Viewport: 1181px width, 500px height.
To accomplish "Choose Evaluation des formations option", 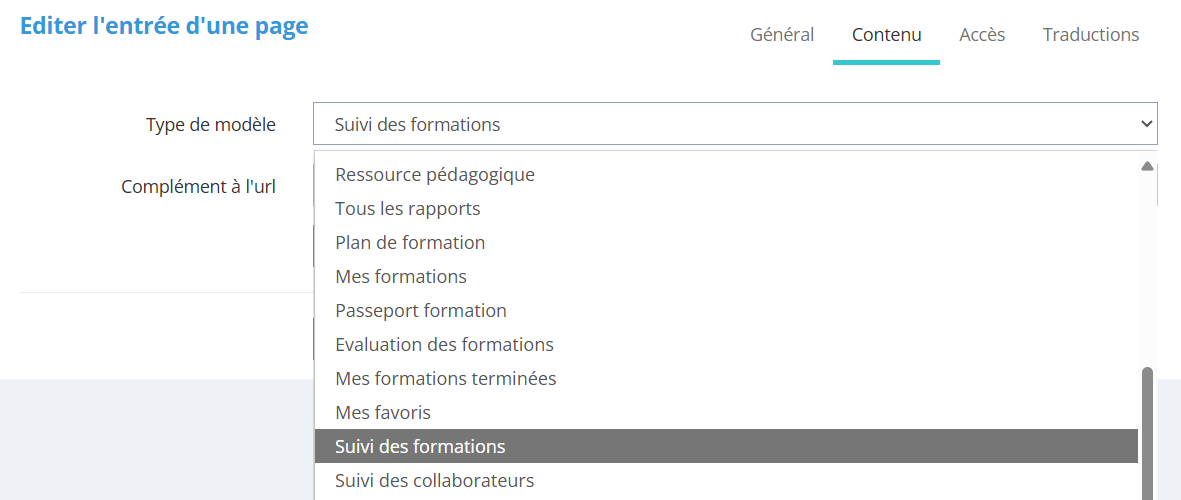I will point(444,345).
